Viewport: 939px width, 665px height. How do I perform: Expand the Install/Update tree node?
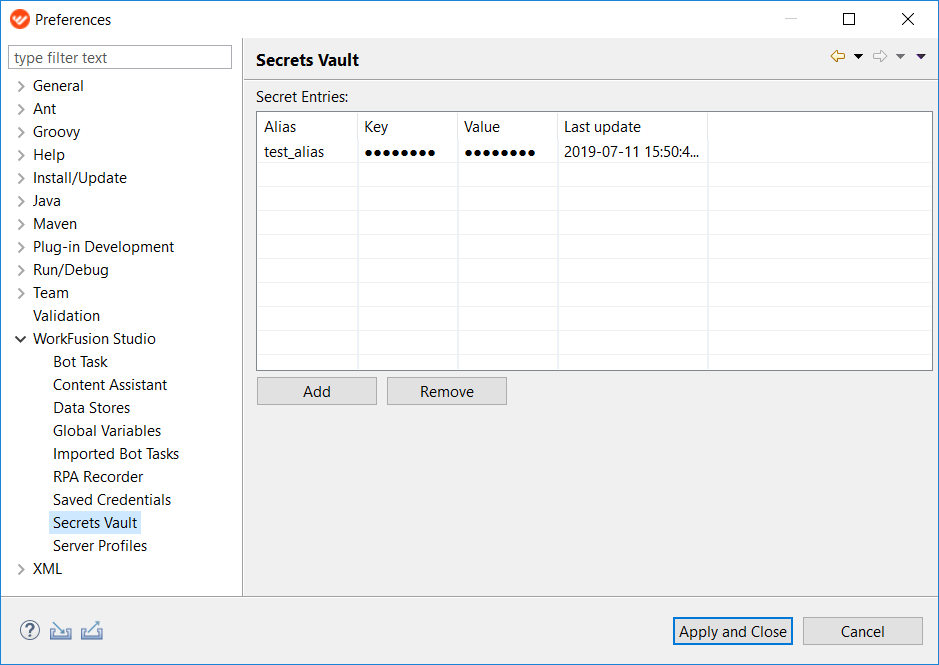point(21,178)
